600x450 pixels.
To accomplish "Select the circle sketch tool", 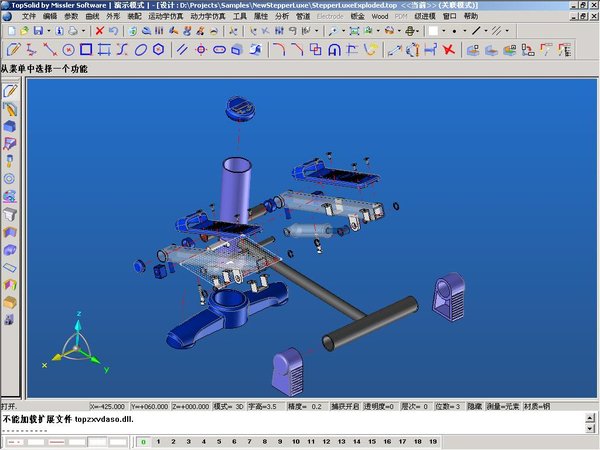I will point(68,49).
